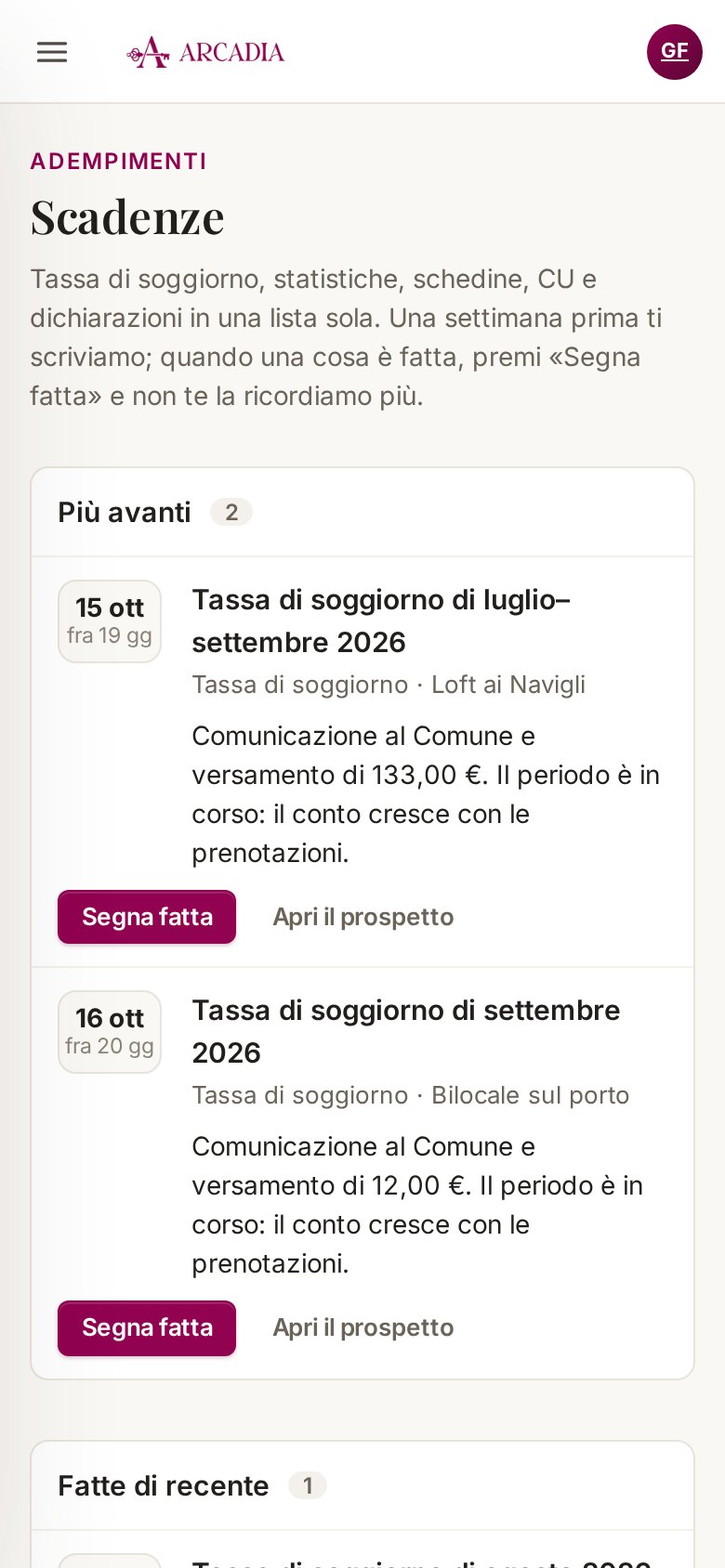Click the 16 ott date badge
Viewport: 725px width, 1568px height.
pyautogui.click(x=110, y=1032)
